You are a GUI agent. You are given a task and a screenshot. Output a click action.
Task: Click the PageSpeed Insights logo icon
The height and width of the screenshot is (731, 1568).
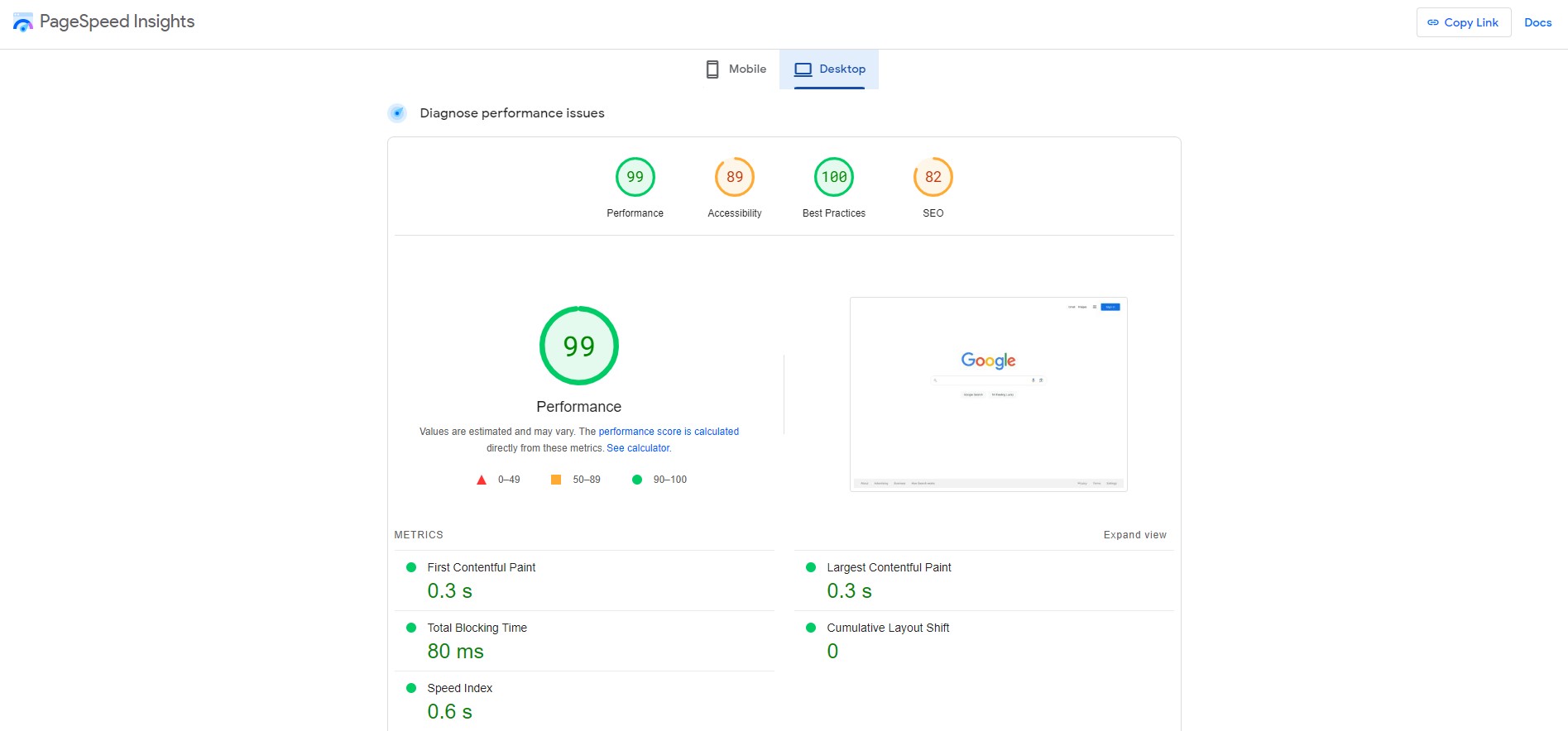(x=23, y=22)
